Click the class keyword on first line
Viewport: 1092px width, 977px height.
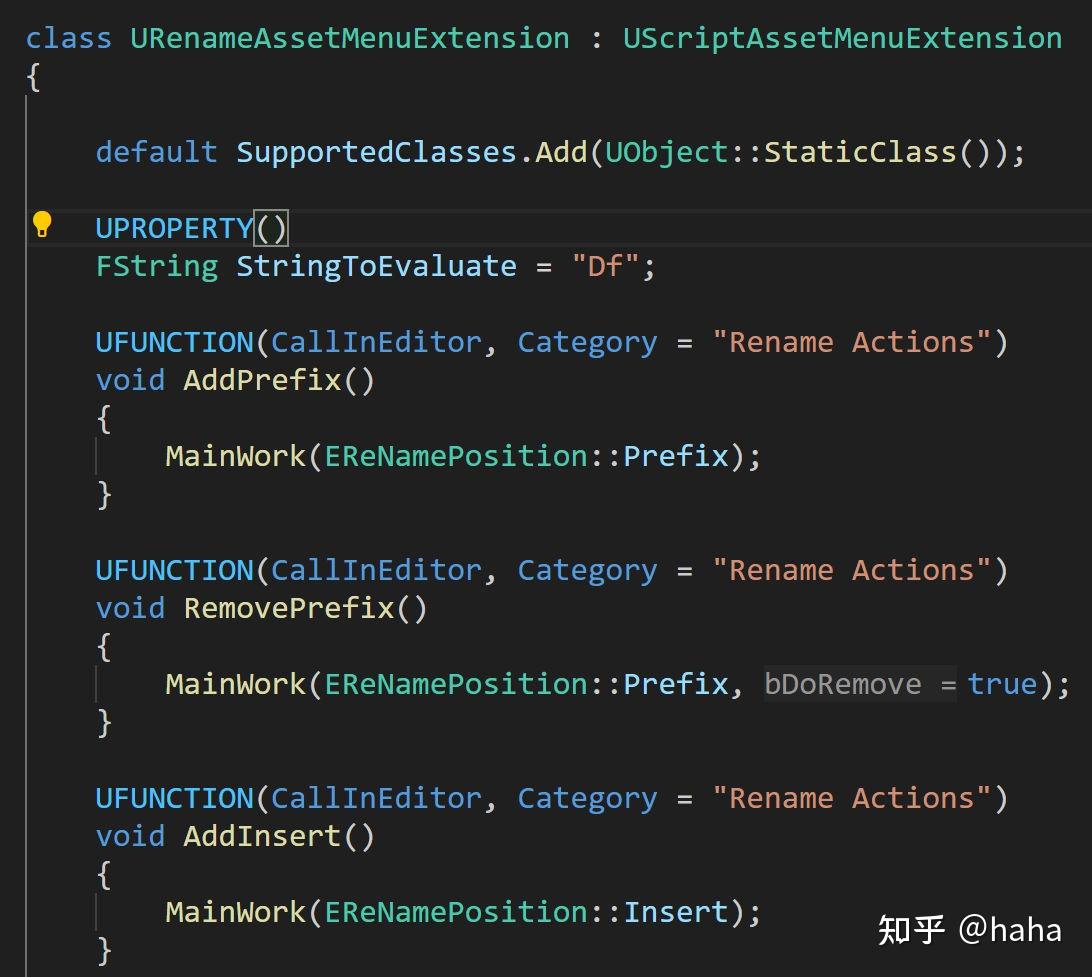pos(69,38)
